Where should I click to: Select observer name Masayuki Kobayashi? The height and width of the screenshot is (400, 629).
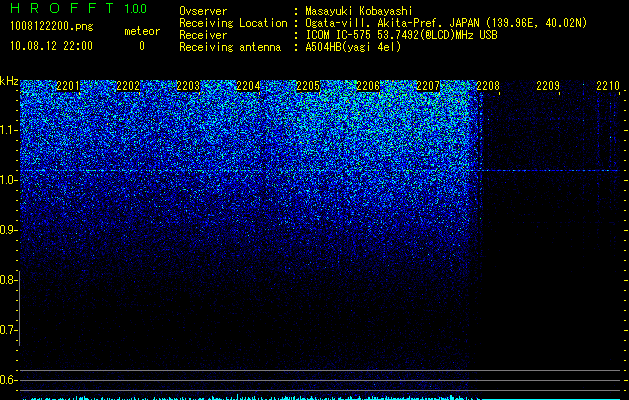tap(359, 11)
